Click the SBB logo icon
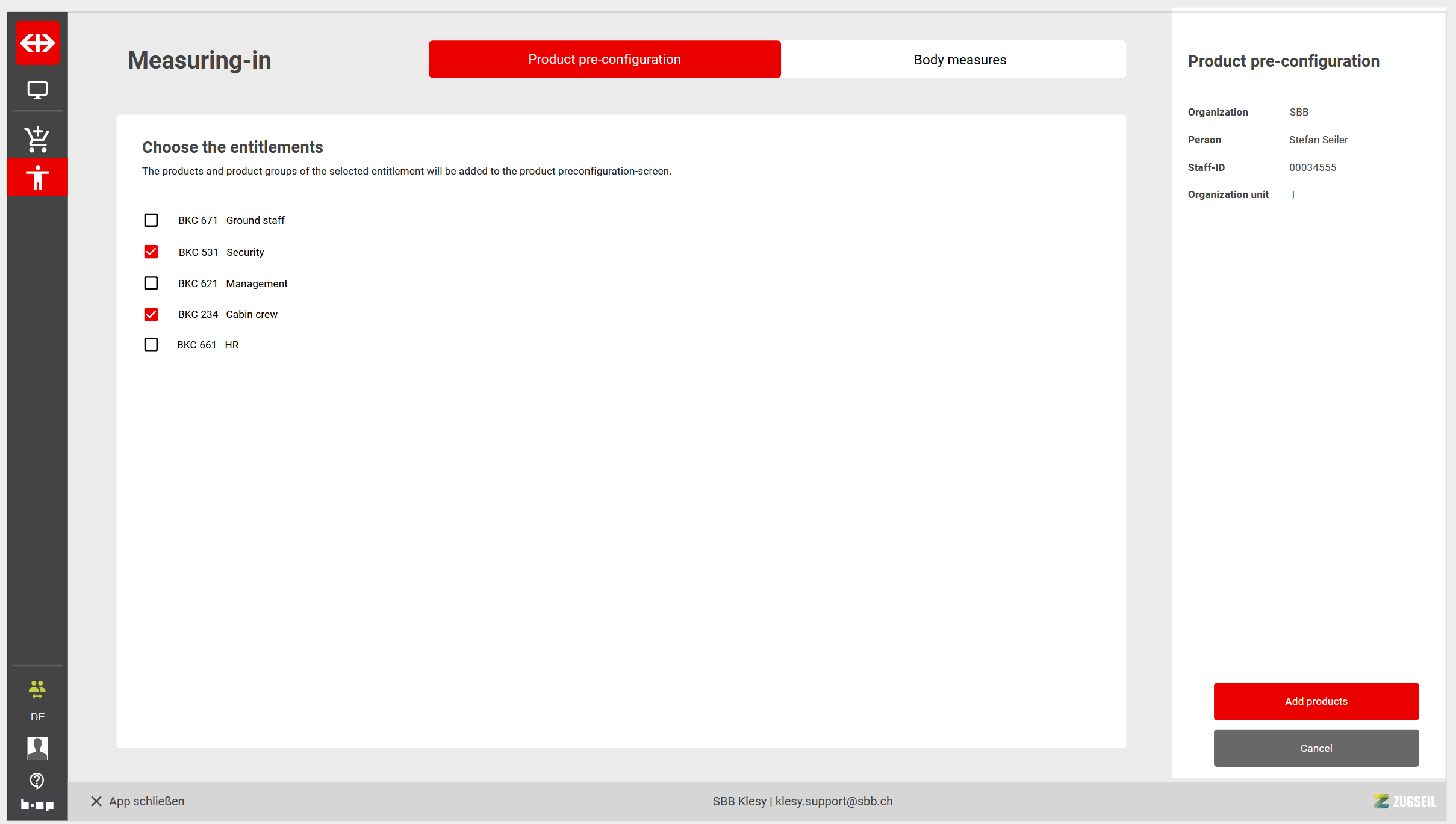The image size is (1456, 824). (x=37, y=43)
